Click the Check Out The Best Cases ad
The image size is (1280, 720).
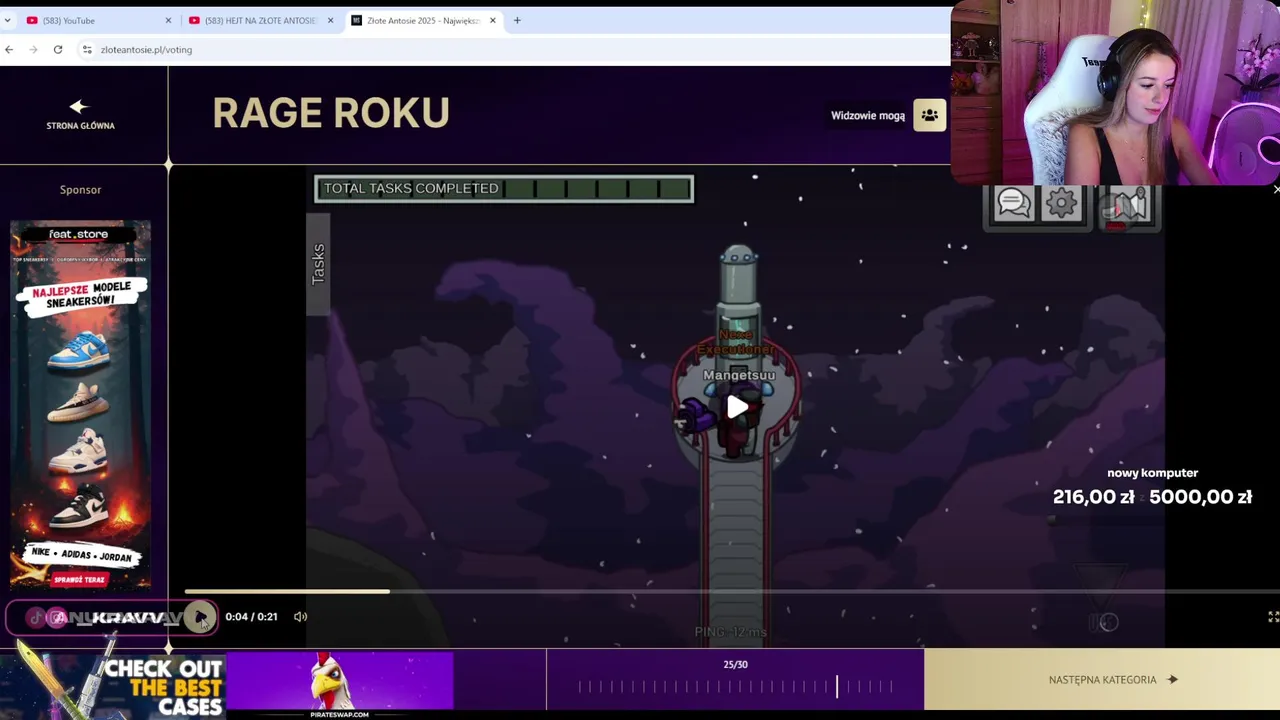tap(113, 686)
